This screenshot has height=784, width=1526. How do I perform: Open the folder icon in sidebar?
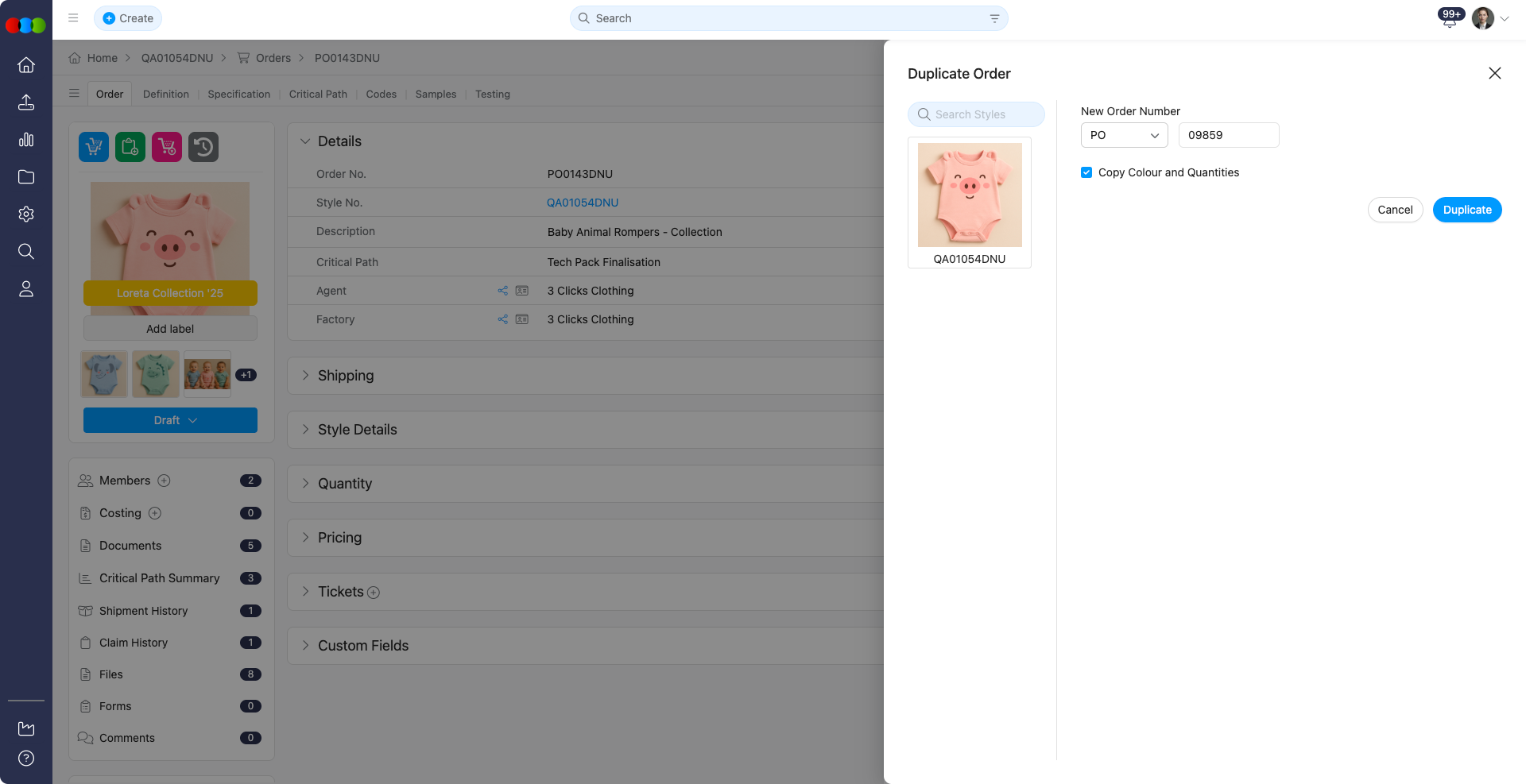click(26, 177)
